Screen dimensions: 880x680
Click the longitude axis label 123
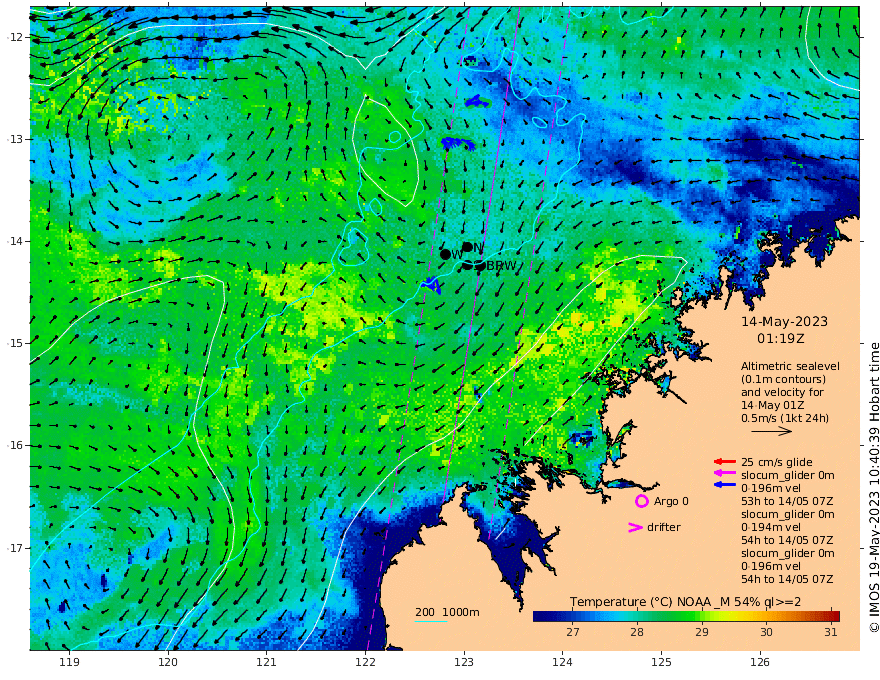pyautogui.click(x=464, y=662)
